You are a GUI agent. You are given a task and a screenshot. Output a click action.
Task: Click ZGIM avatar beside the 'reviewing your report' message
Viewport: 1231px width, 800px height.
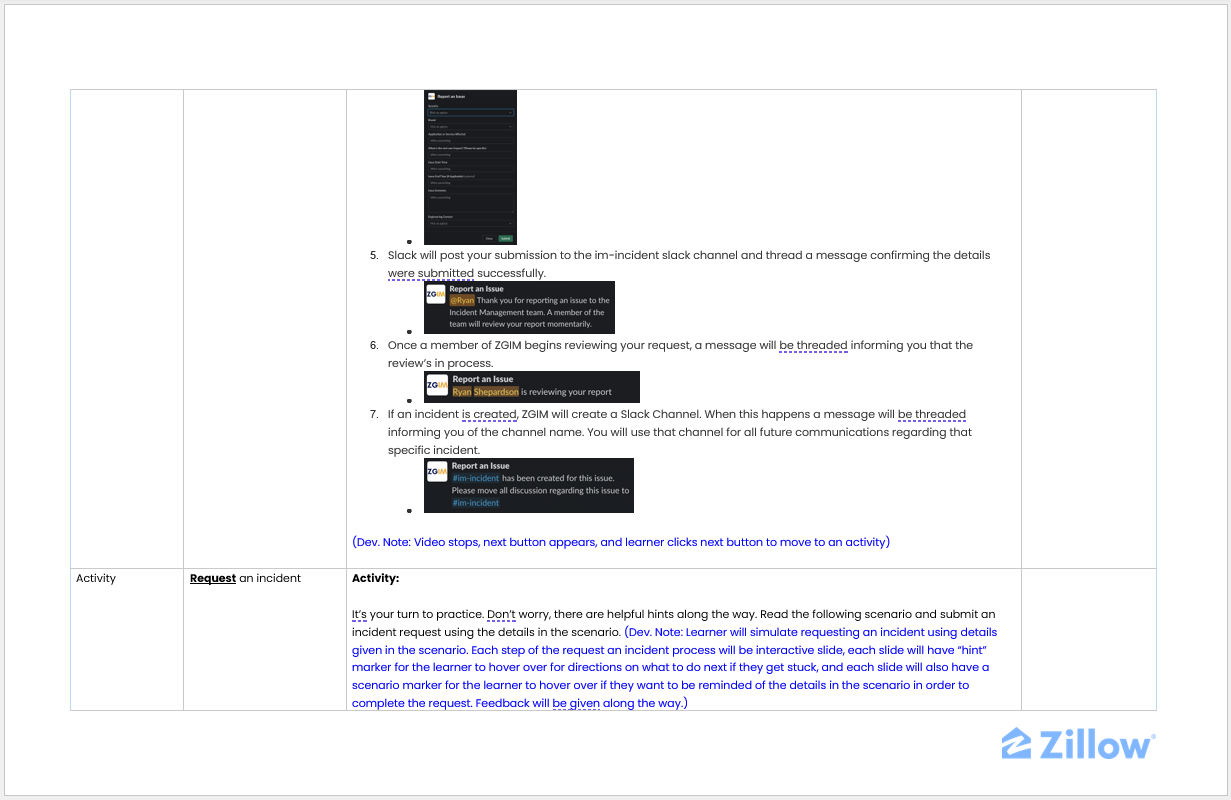(x=437, y=384)
